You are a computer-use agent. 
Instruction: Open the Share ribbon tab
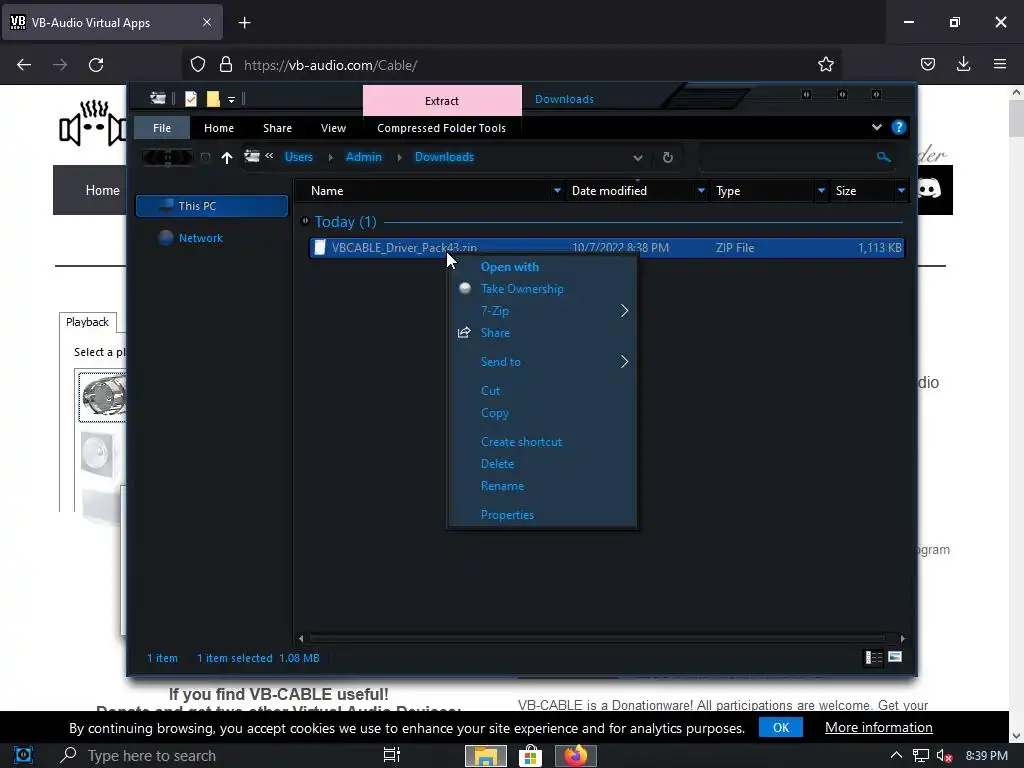278,128
